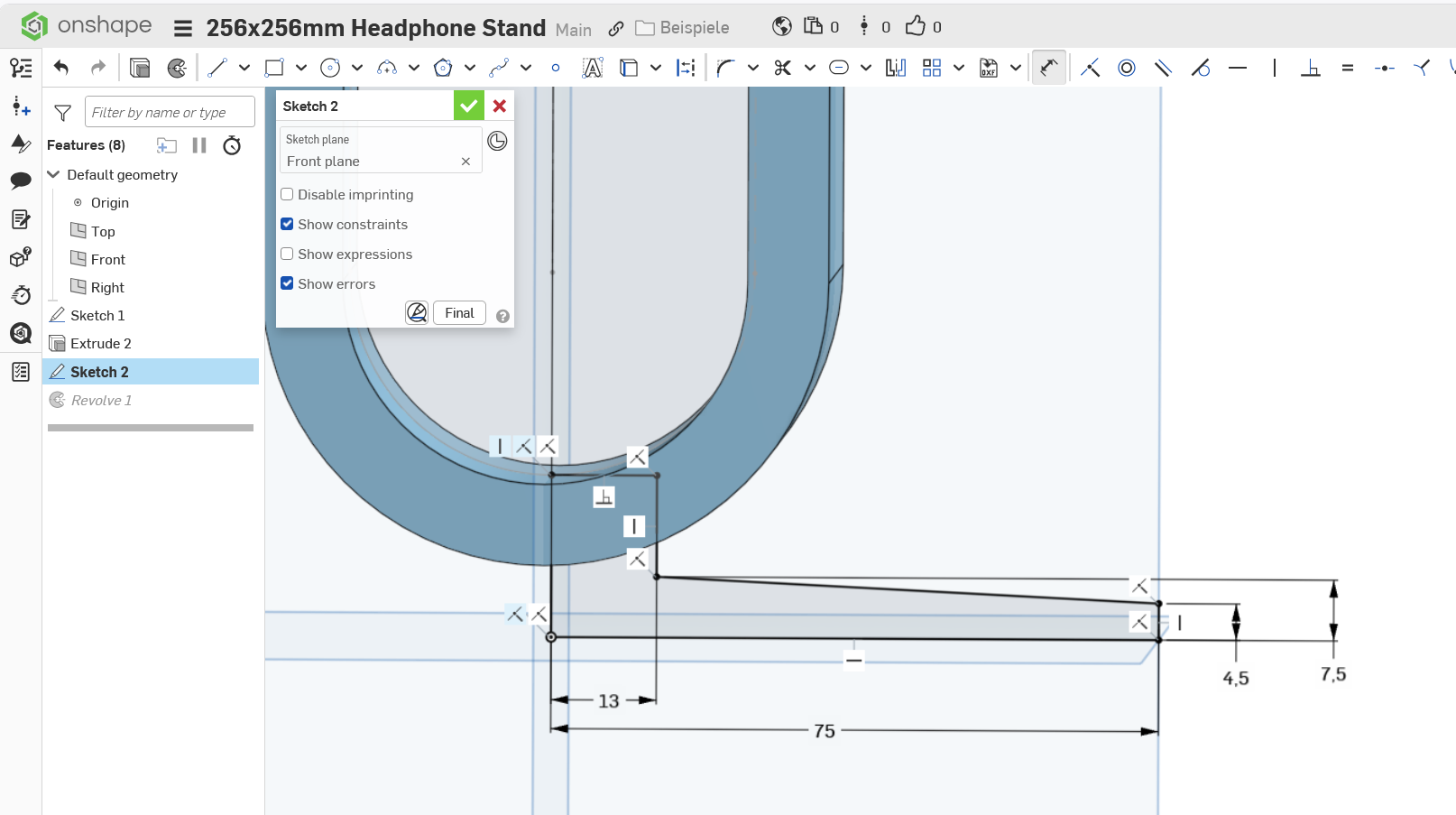Open the Circle tool dropdown arrow
Viewport: 1456px width, 815px height.
357,68
